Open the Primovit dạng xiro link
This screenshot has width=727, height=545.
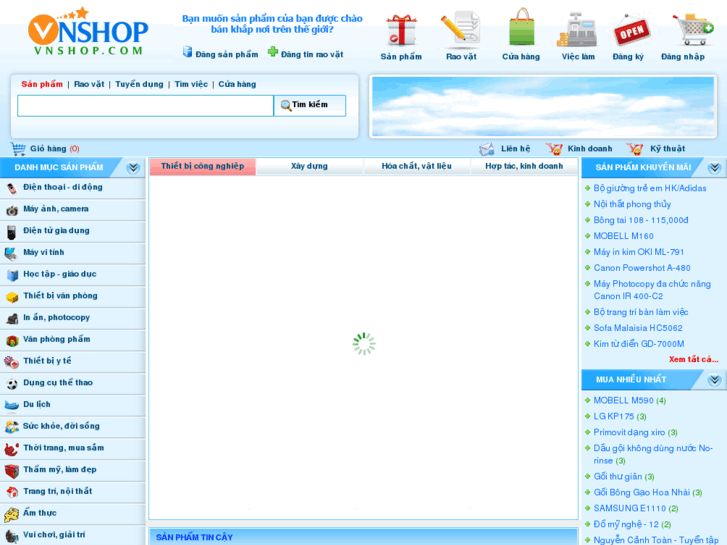[x=629, y=432]
